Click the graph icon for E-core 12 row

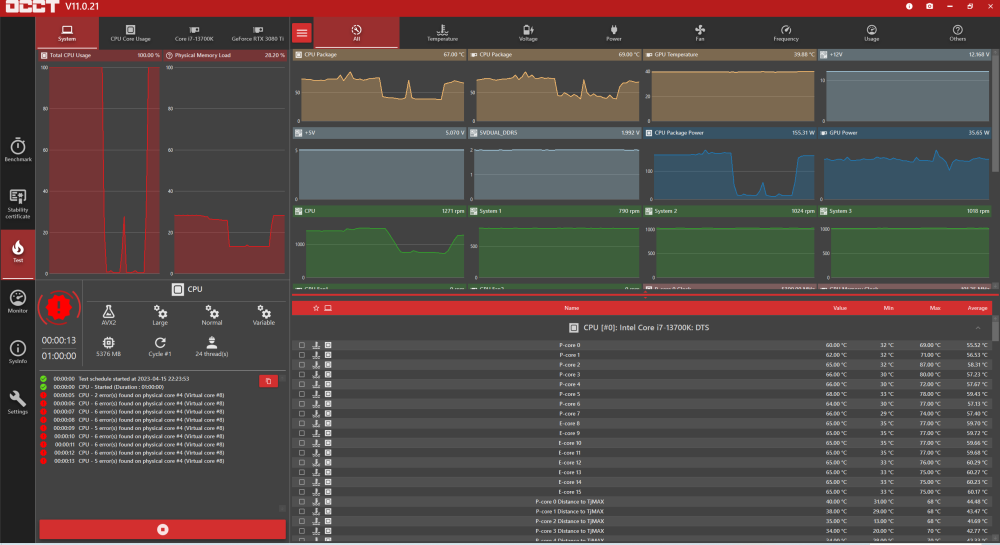(x=316, y=463)
